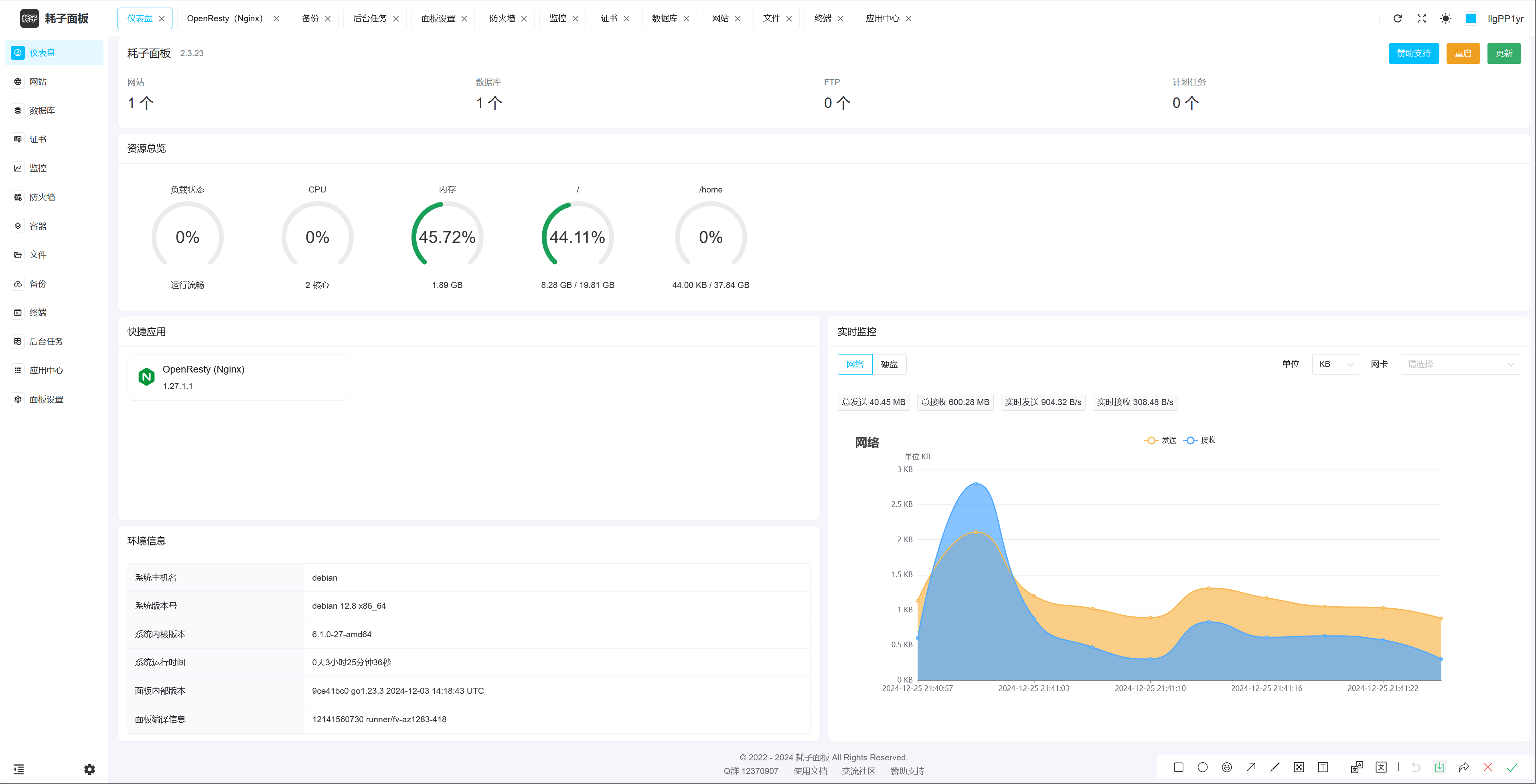
Task: Cancel screenshot with the red X
Action: click(1488, 767)
